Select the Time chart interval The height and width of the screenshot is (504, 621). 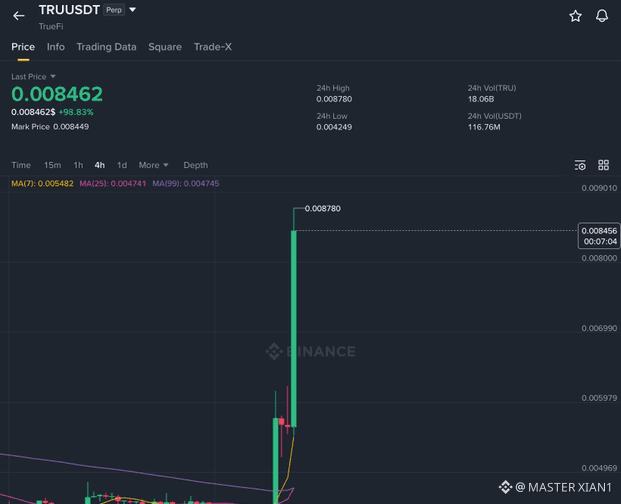point(21,165)
